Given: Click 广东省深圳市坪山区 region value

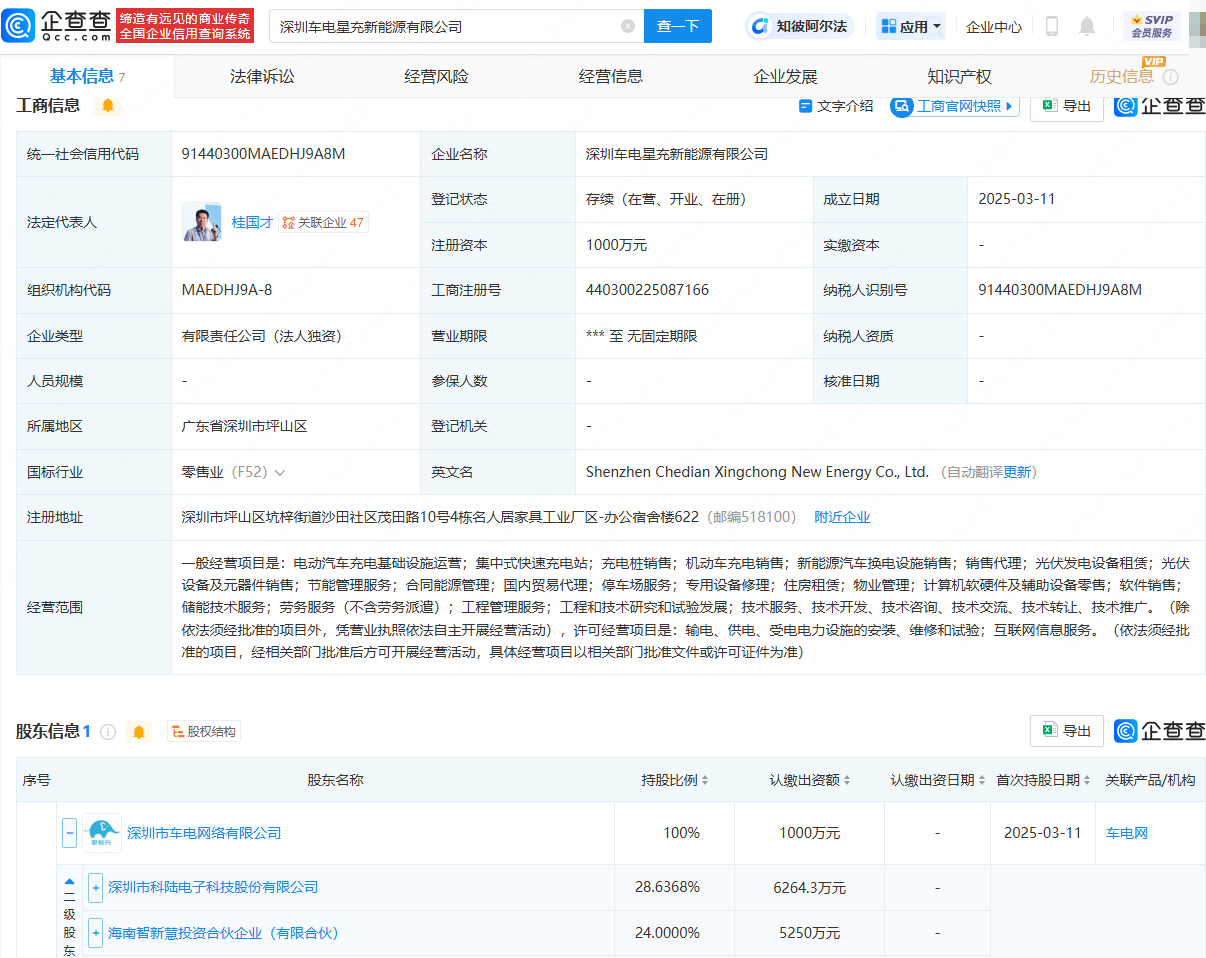Looking at the screenshot, I should (x=244, y=426).
